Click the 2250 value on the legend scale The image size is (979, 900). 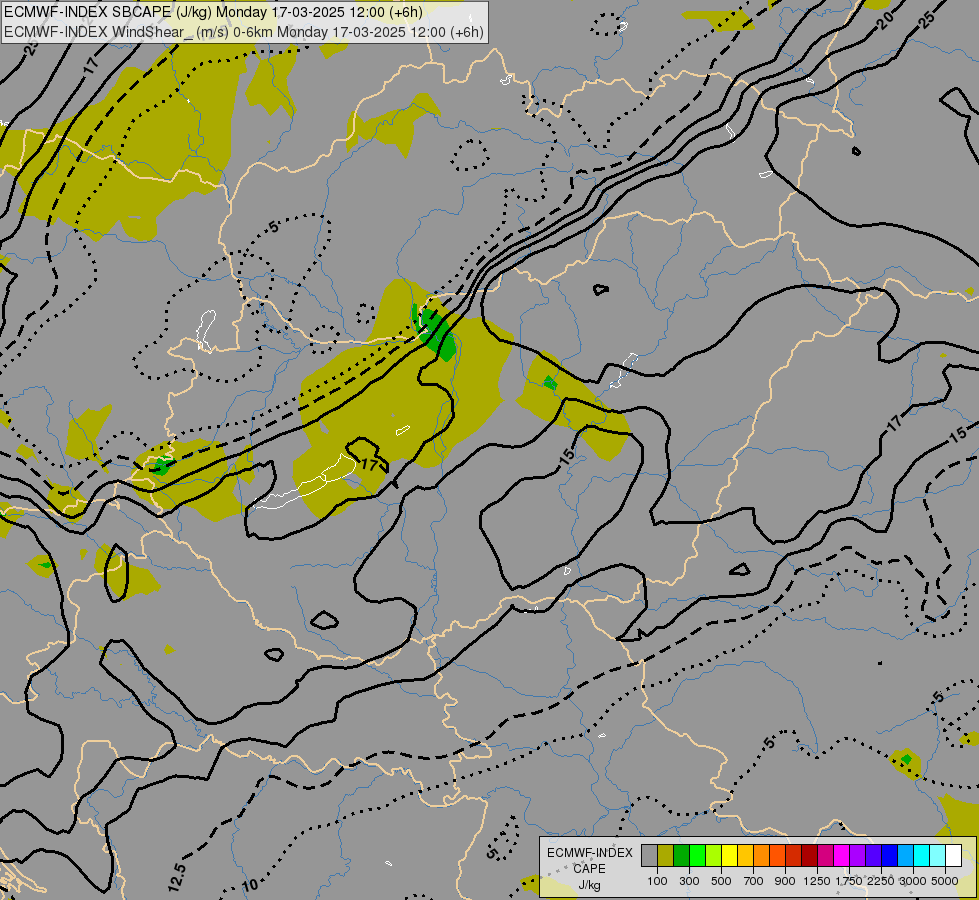coord(880,881)
